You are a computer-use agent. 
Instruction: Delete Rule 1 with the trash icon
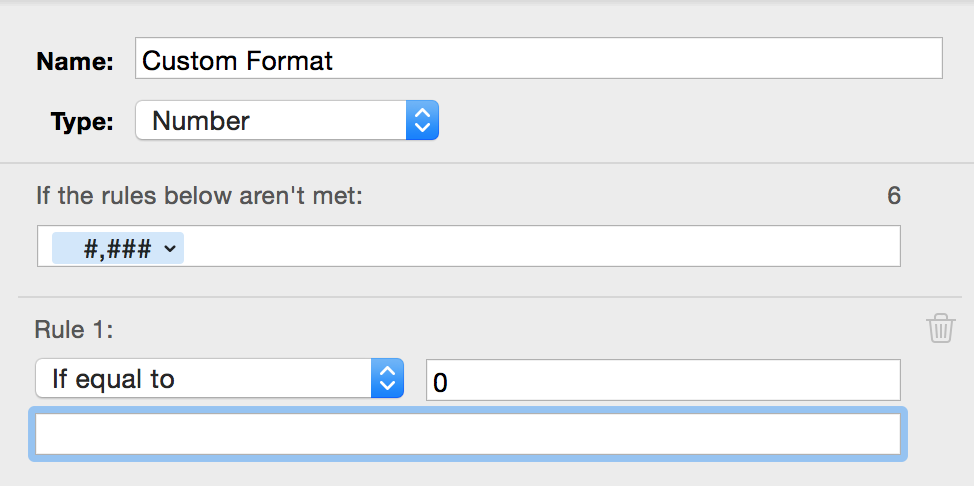[940, 328]
